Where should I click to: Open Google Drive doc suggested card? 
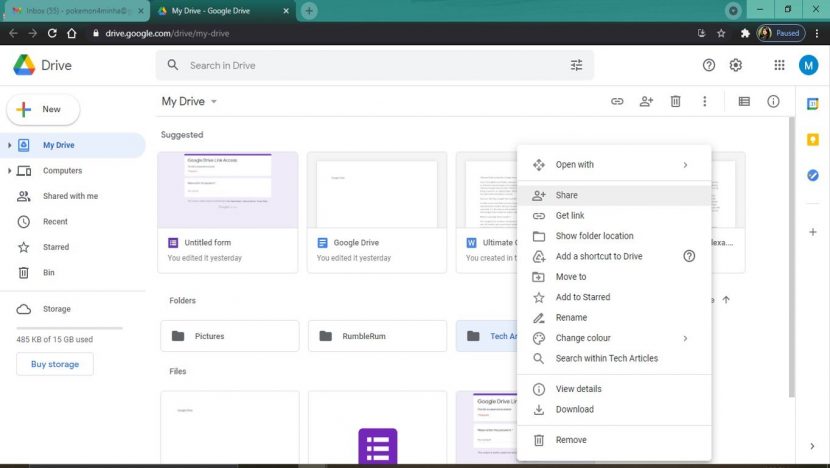[377, 212]
